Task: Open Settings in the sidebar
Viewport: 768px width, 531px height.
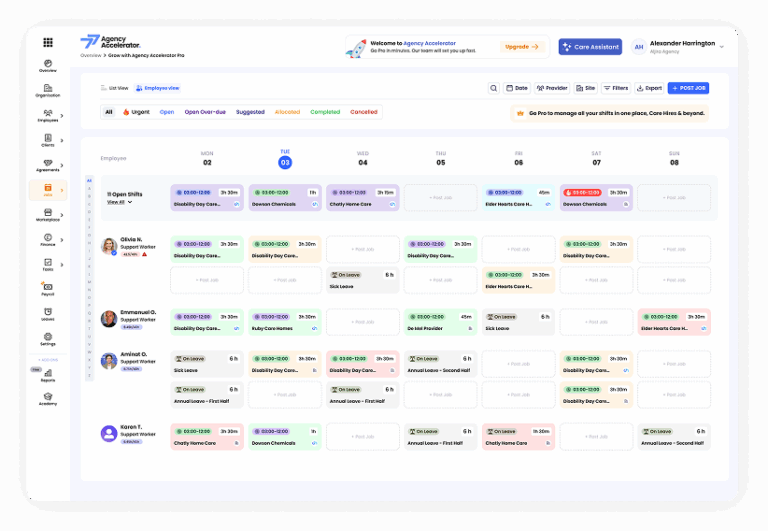Action: [x=48, y=339]
